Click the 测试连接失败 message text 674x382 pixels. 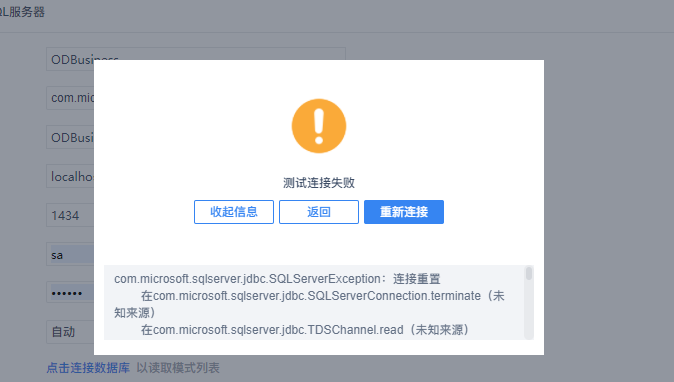click(319, 183)
